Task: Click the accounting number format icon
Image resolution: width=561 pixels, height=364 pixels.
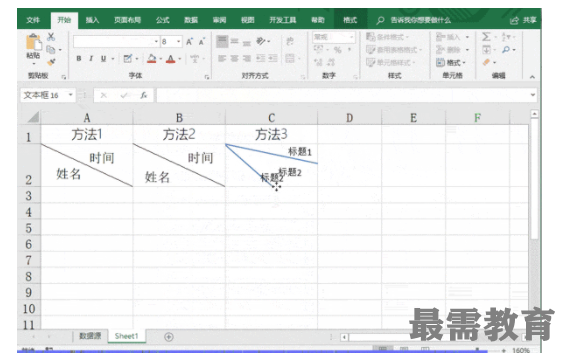Action: click(x=318, y=49)
